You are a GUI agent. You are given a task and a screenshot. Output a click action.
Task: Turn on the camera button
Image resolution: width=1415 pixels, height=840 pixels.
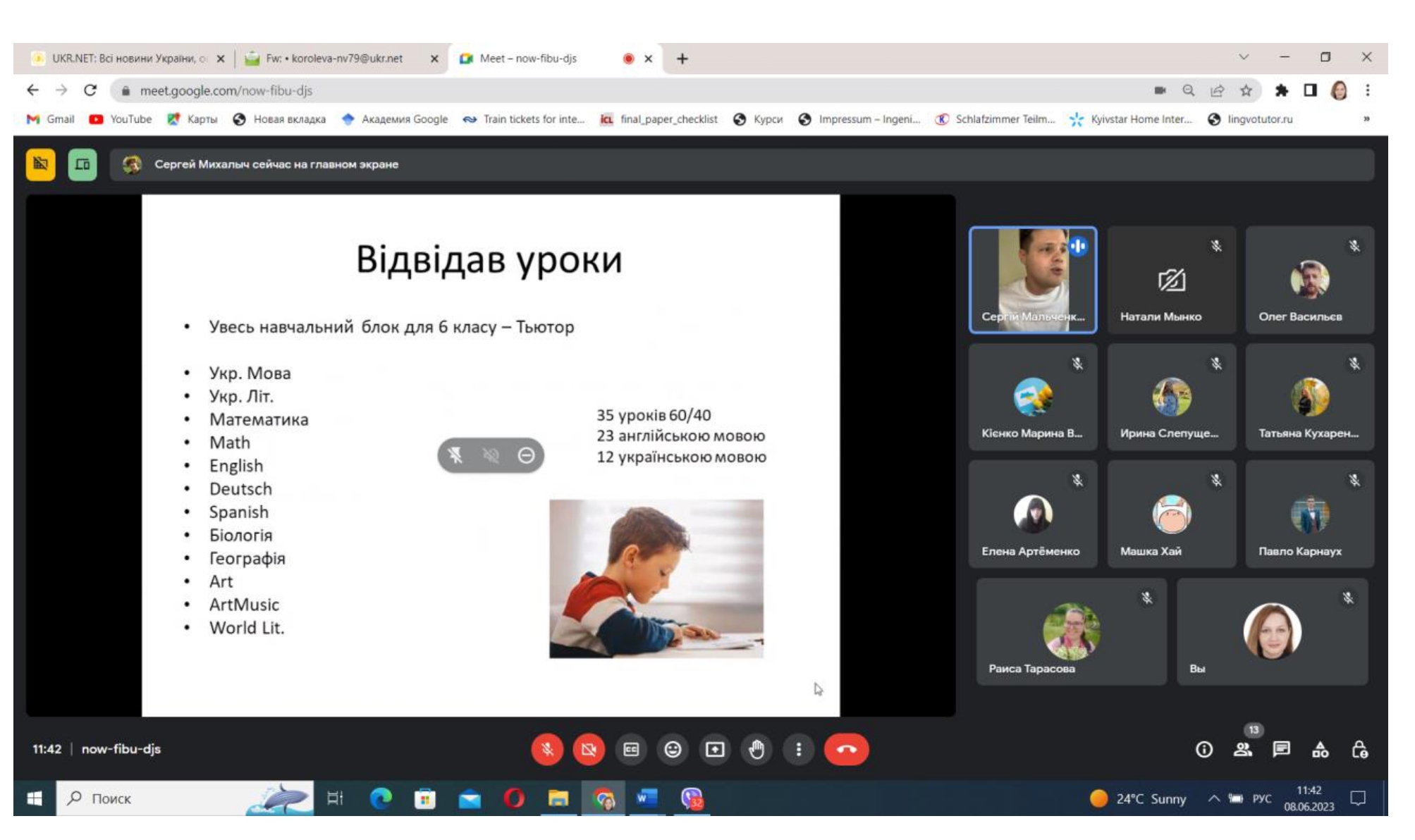pos(589,749)
